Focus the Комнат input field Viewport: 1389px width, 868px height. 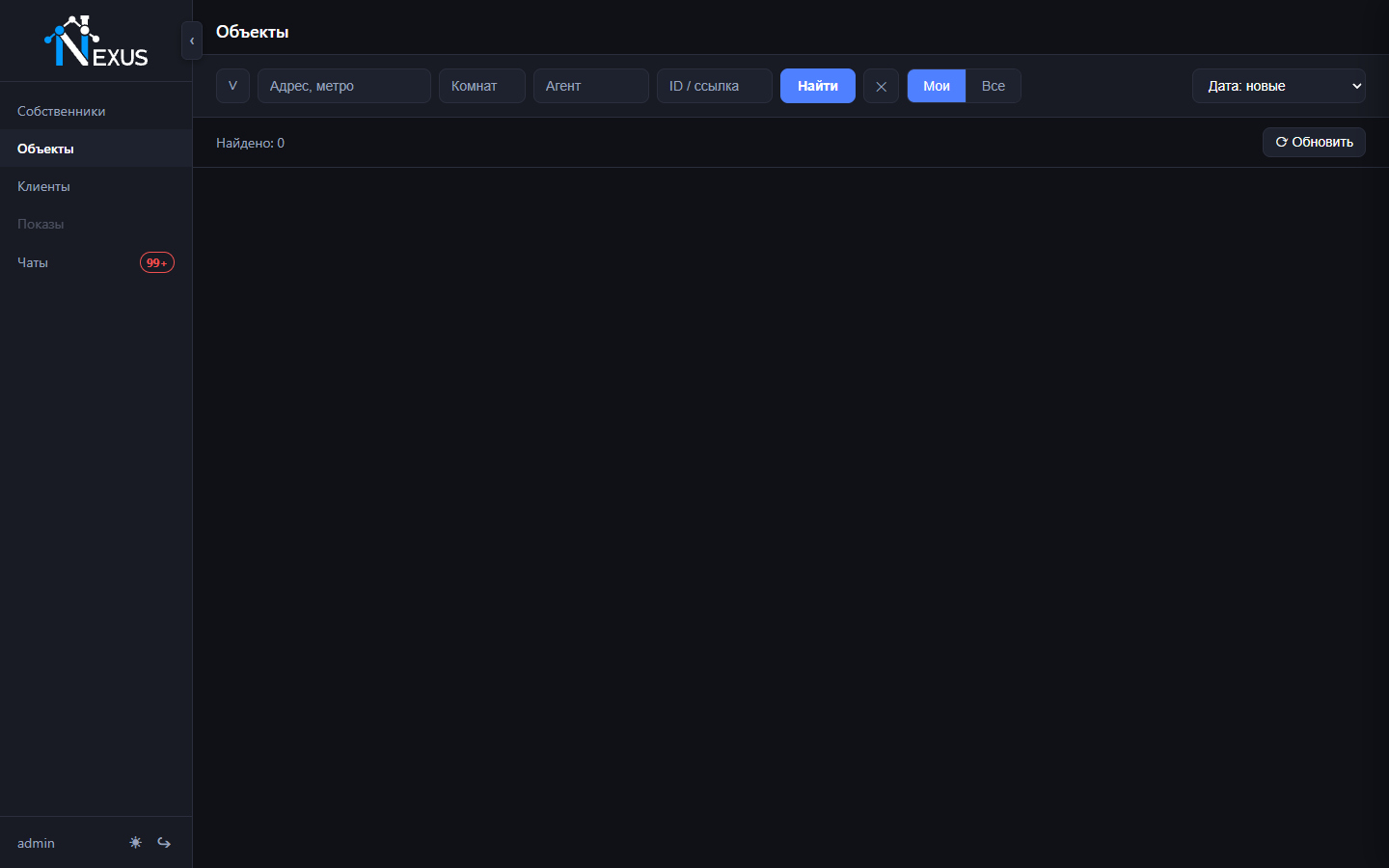pos(482,86)
